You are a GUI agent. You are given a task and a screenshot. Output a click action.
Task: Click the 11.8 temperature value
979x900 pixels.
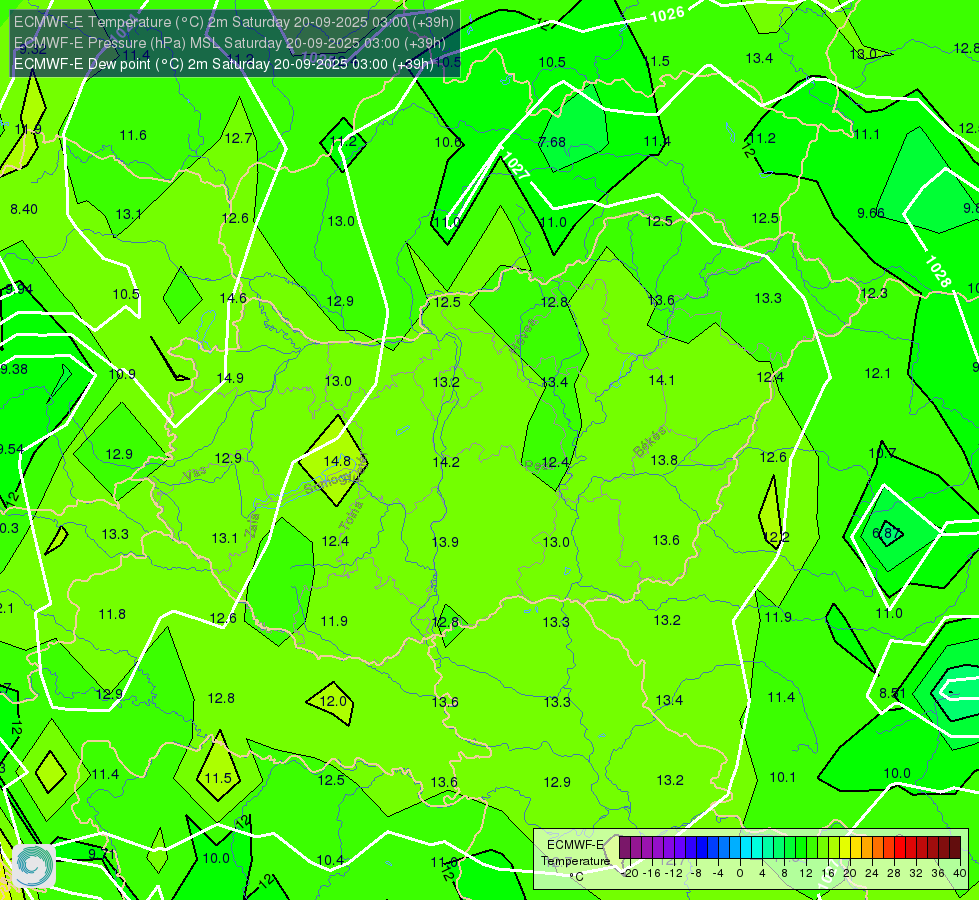click(112, 615)
